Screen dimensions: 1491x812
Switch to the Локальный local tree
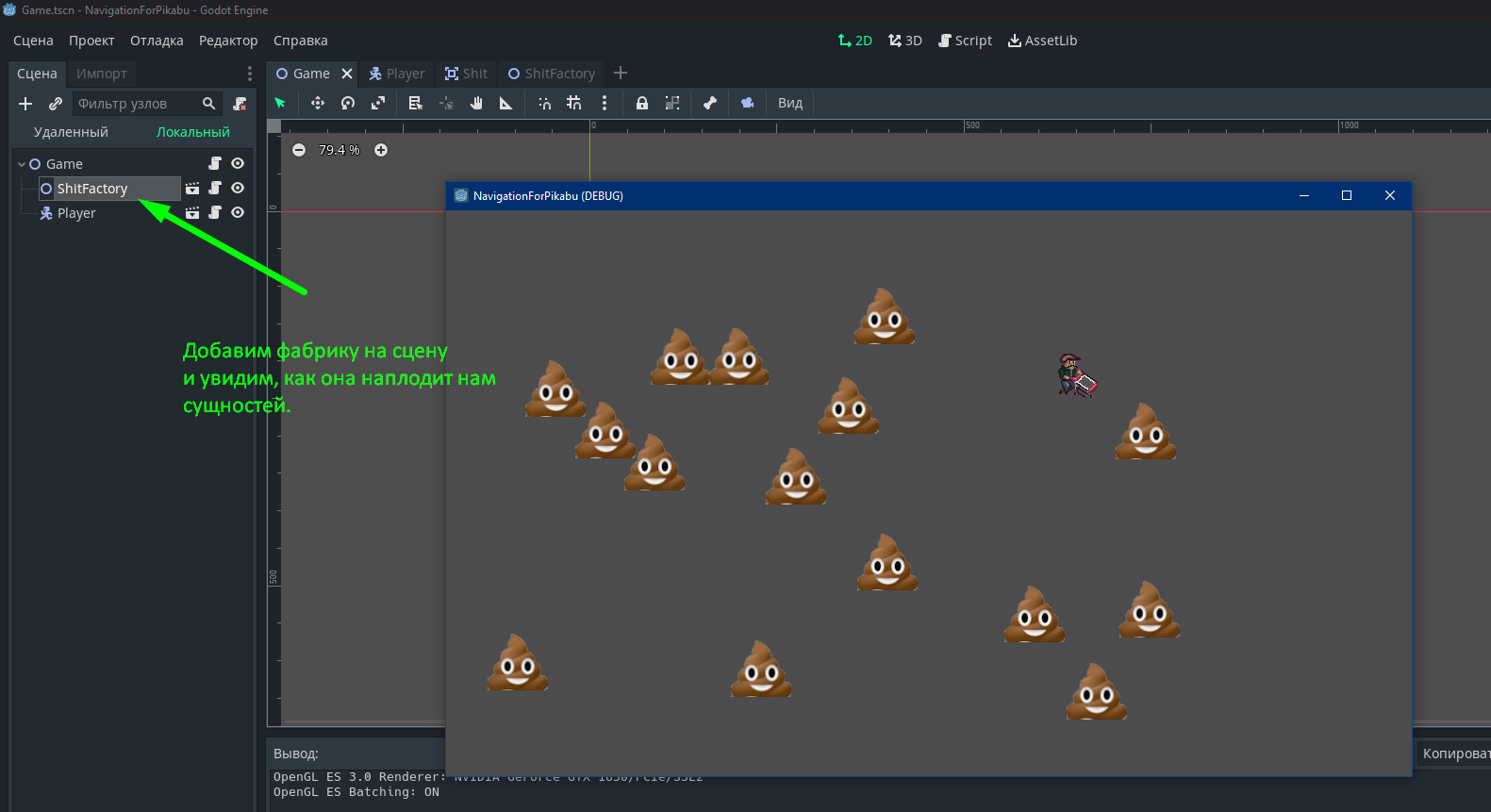[x=193, y=132]
